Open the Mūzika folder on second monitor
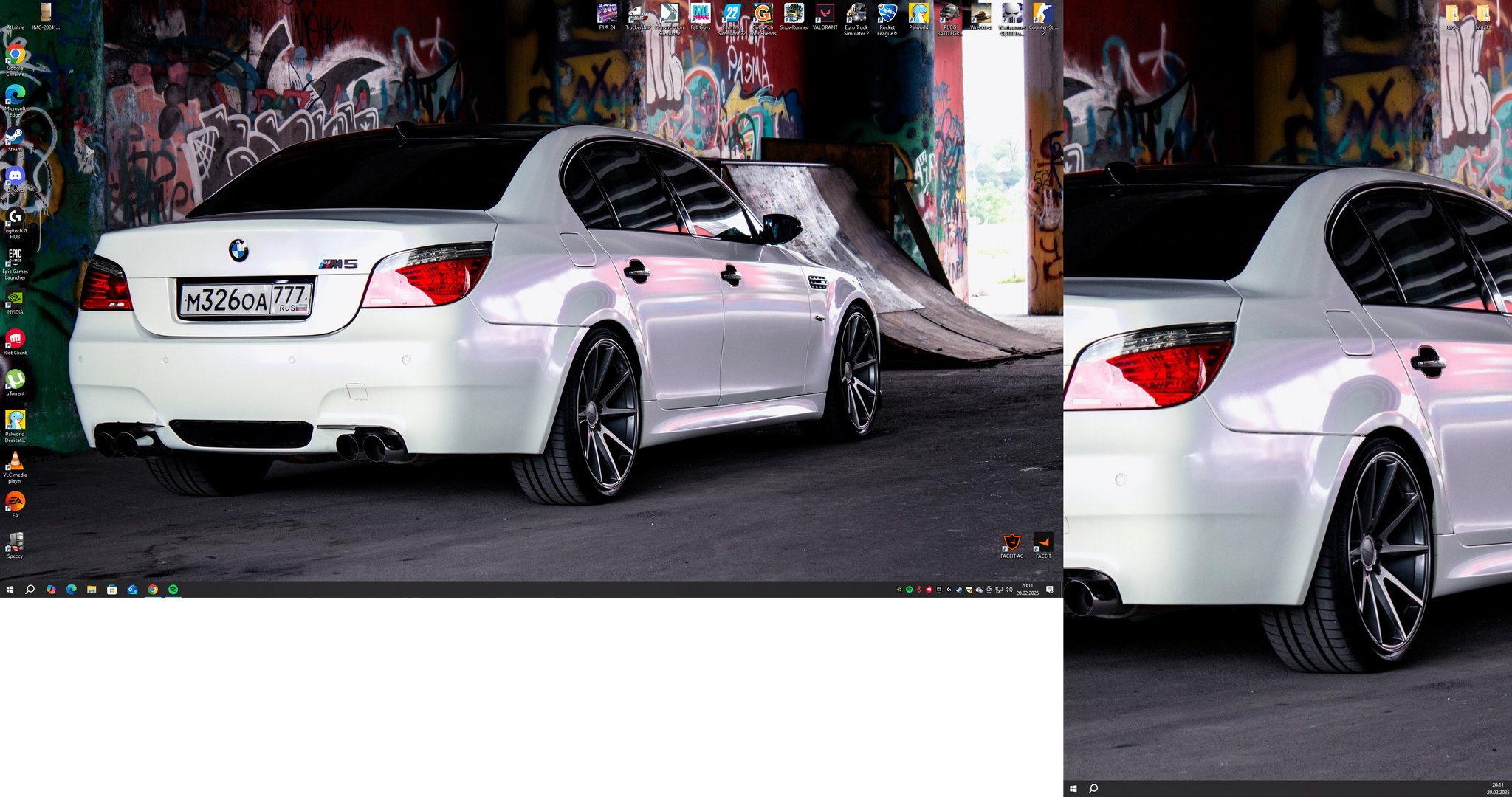The width and height of the screenshot is (1512, 797). point(1483,16)
